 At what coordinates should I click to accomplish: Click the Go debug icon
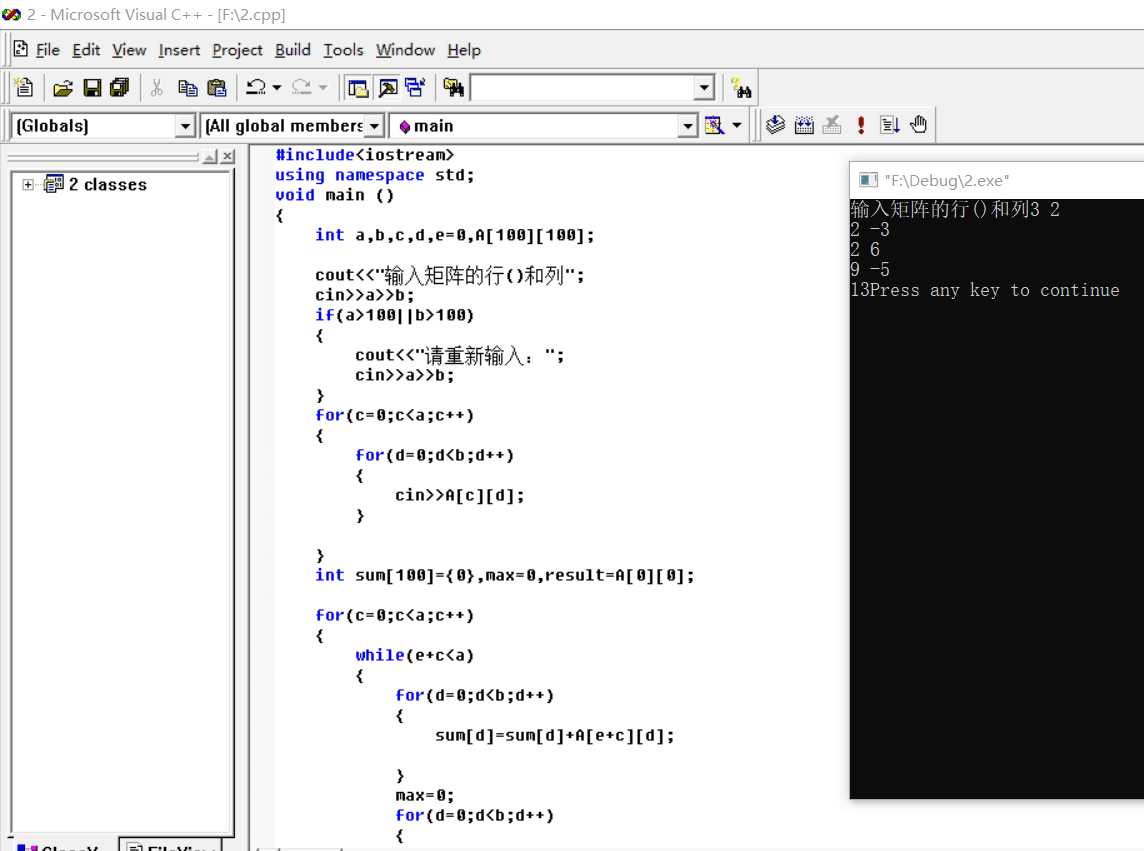tap(889, 125)
